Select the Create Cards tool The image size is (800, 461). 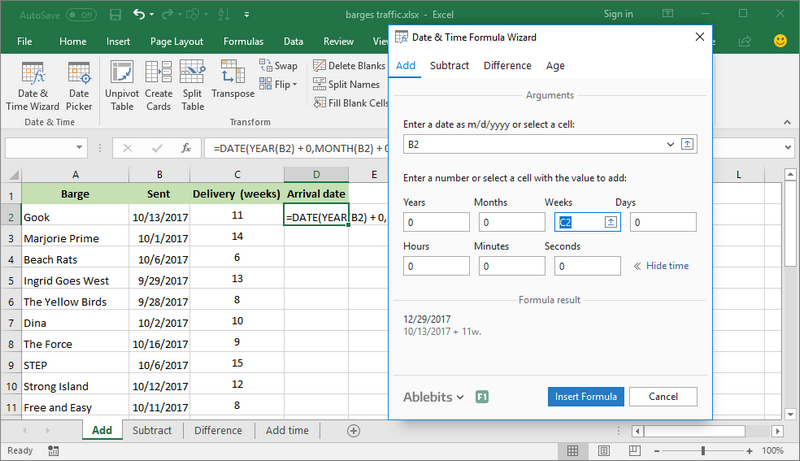click(x=158, y=84)
